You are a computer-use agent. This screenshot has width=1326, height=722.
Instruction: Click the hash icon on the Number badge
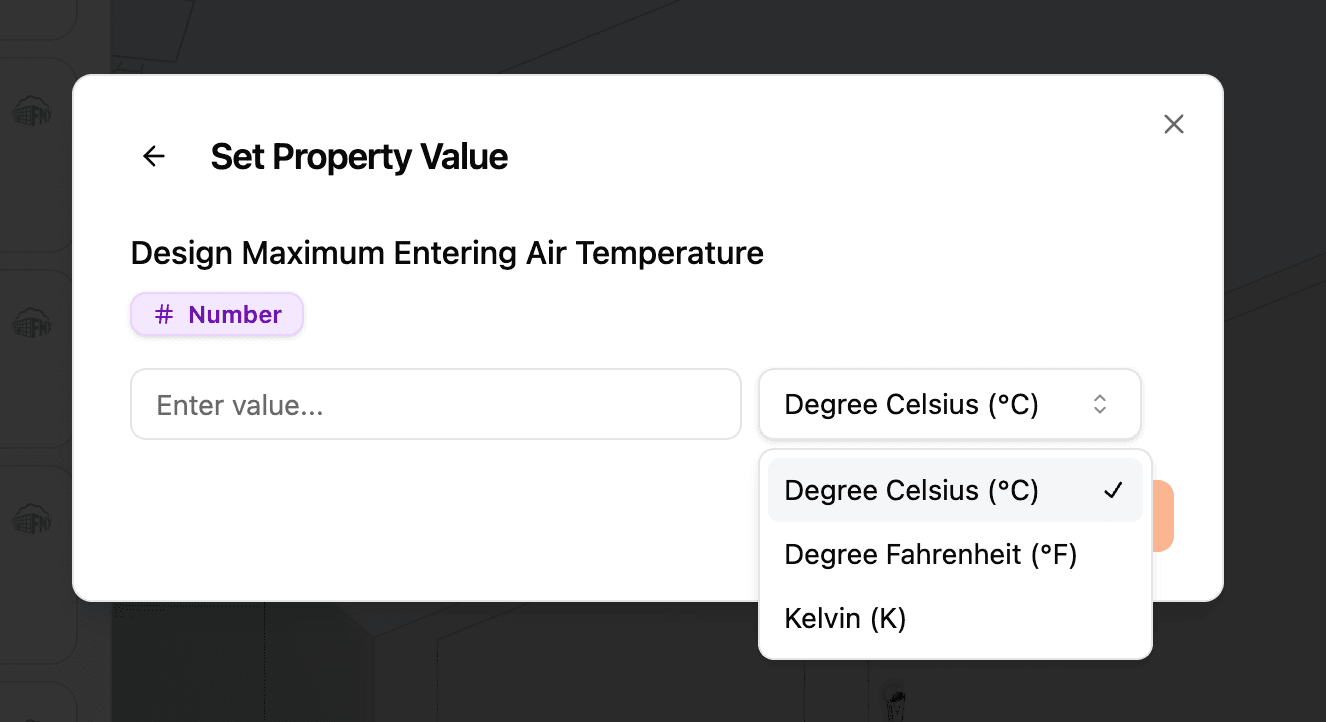click(x=162, y=314)
